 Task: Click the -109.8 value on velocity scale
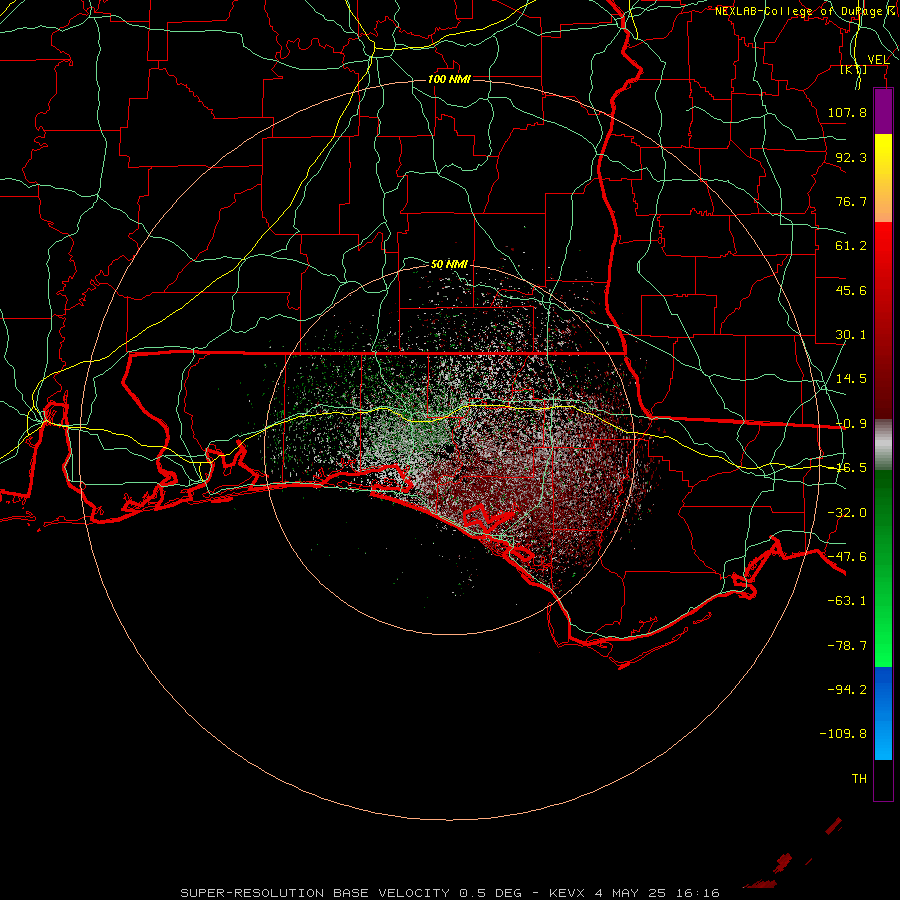[x=843, y=734]
